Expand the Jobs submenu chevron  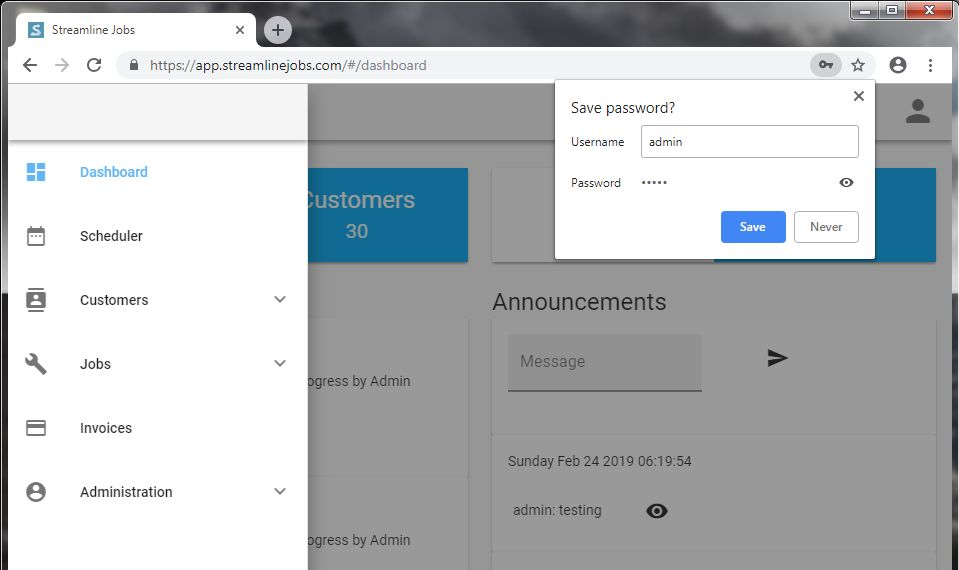[280, 364]
